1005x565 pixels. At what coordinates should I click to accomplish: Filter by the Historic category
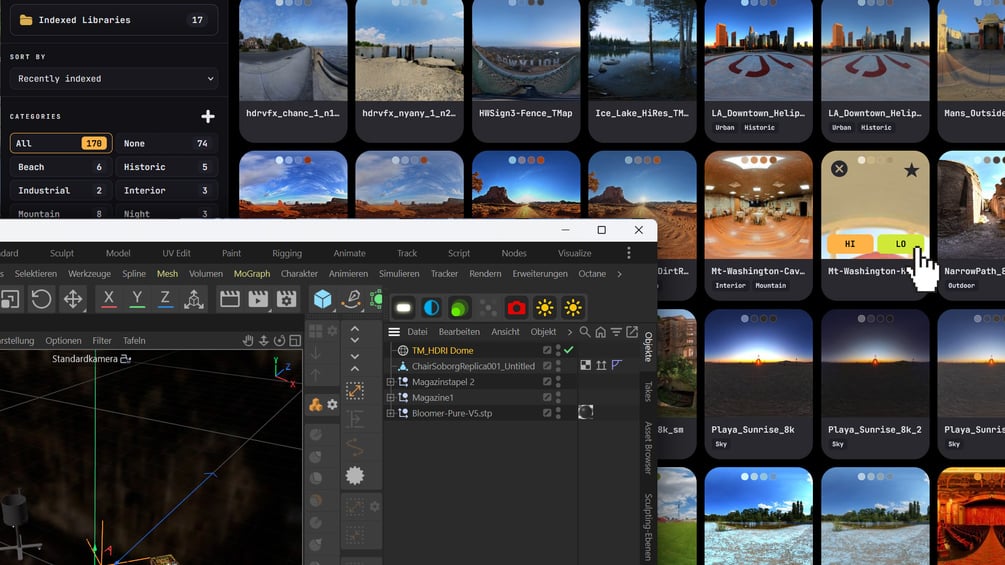(x=167, y=167)
